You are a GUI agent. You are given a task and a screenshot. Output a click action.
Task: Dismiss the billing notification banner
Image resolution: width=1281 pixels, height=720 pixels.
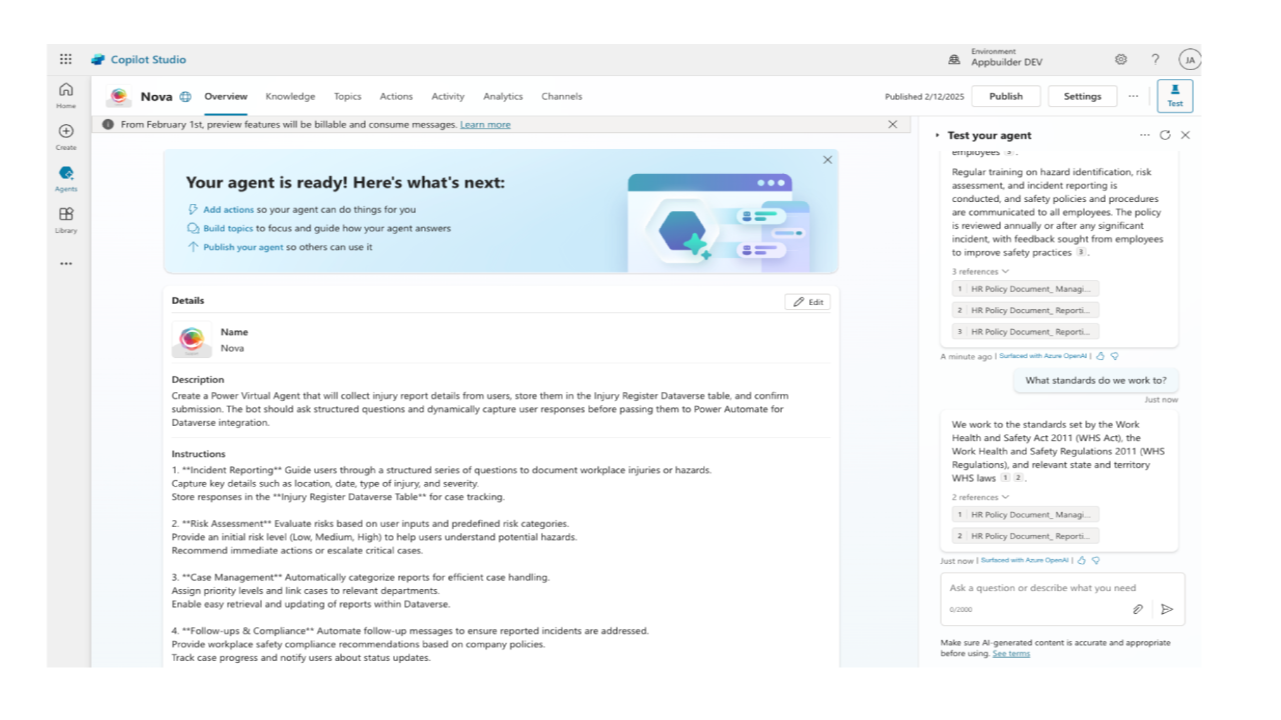pyautogui.click(x=893, y=124)
